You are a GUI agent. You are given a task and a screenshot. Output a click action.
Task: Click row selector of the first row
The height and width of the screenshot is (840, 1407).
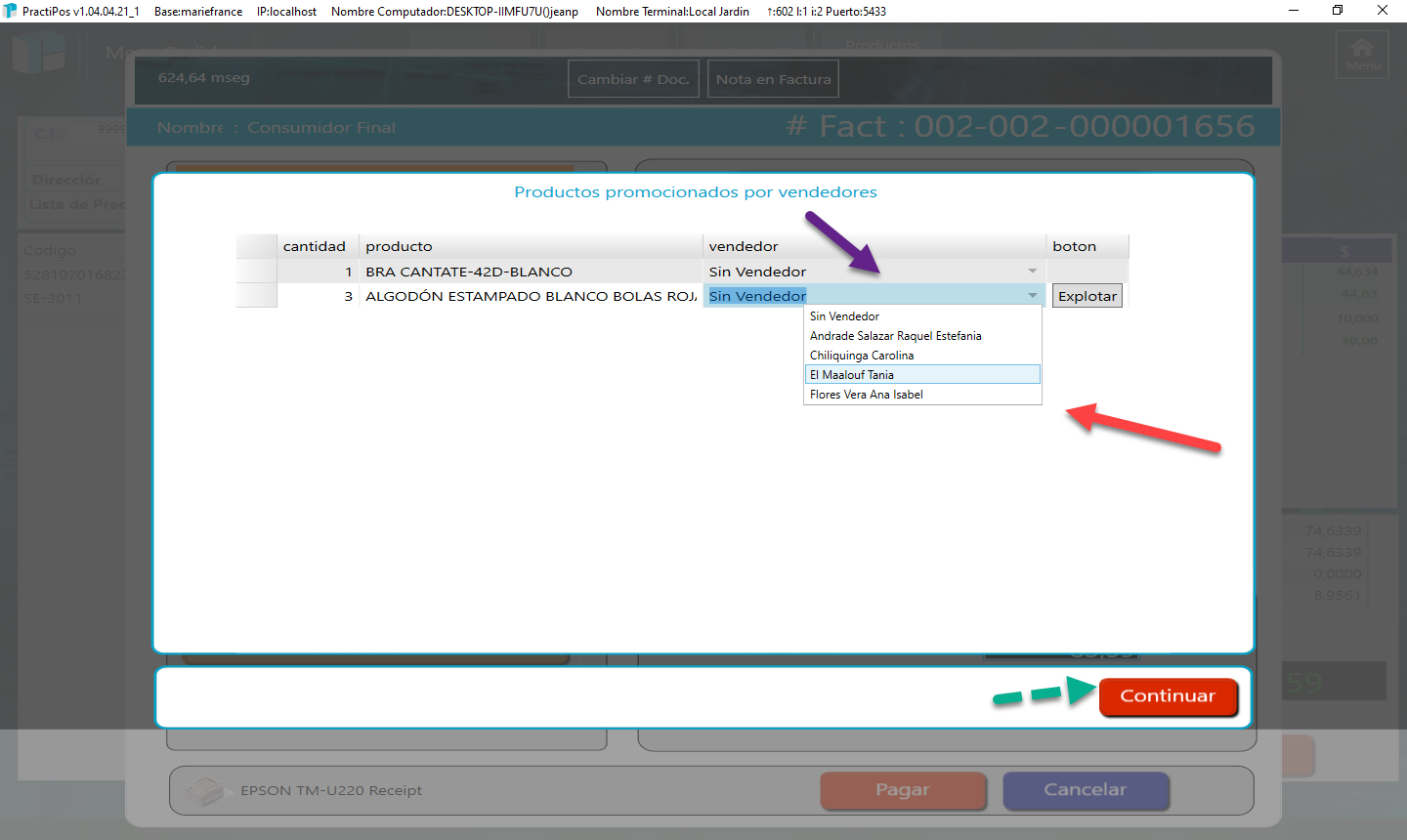pos(256,272)
